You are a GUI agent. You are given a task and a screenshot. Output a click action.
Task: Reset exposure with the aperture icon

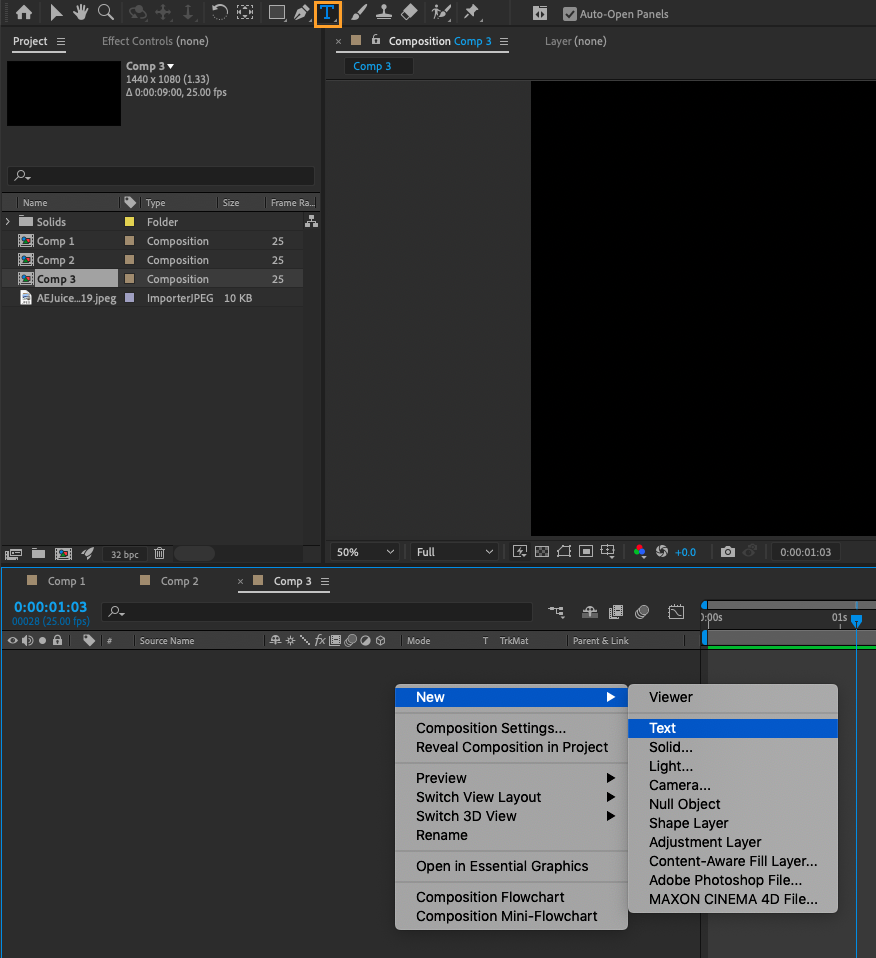pyautogui.click(x=662, y=552)
